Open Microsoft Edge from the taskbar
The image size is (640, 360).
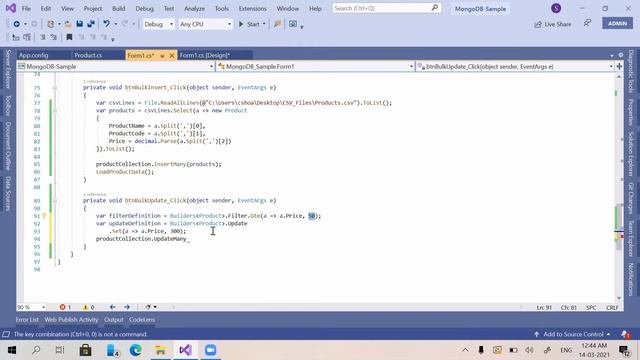(136, 350)
